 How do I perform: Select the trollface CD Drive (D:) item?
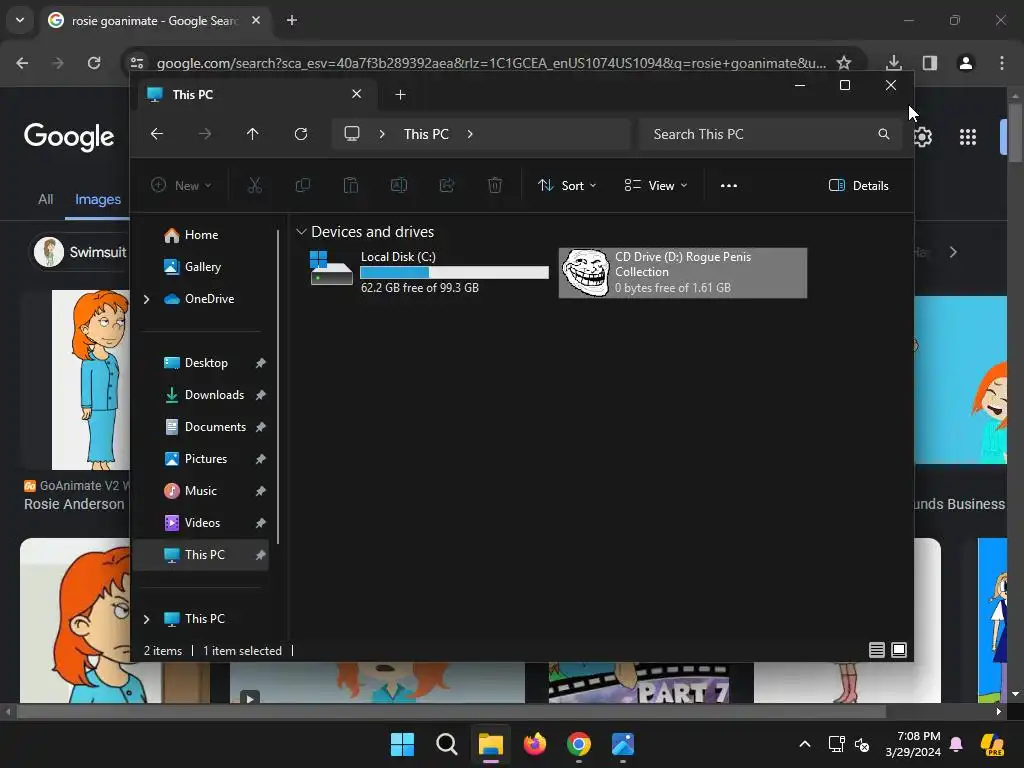[x=682, y=273]
